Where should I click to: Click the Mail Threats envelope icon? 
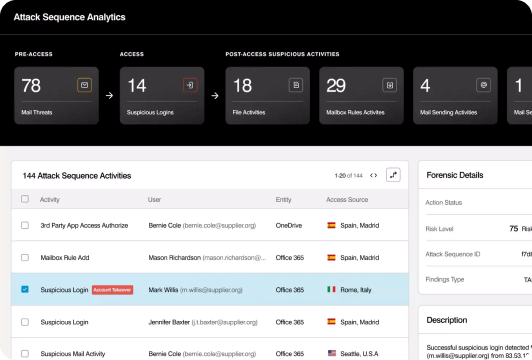tap(84, 85)
